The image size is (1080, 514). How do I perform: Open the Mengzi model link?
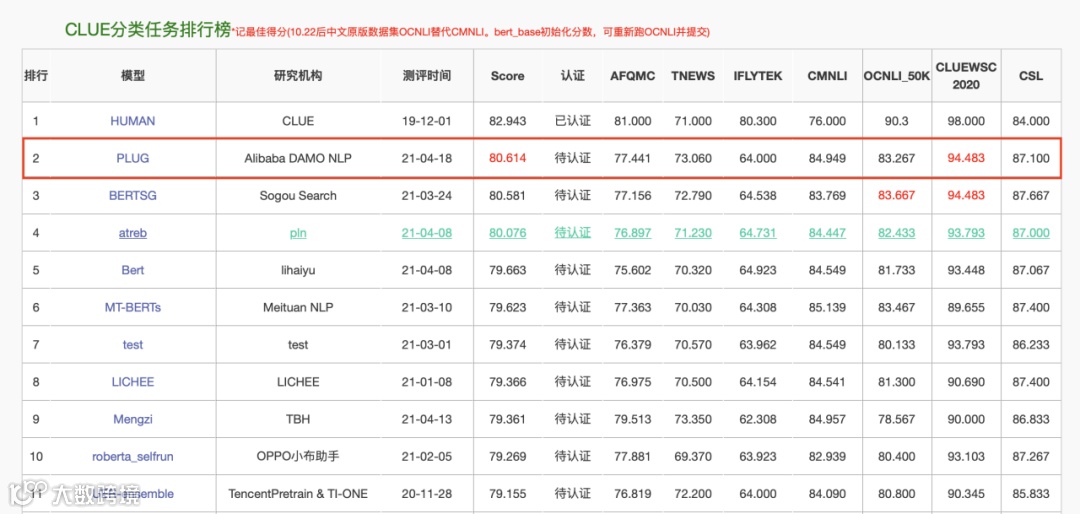(132, 419)
